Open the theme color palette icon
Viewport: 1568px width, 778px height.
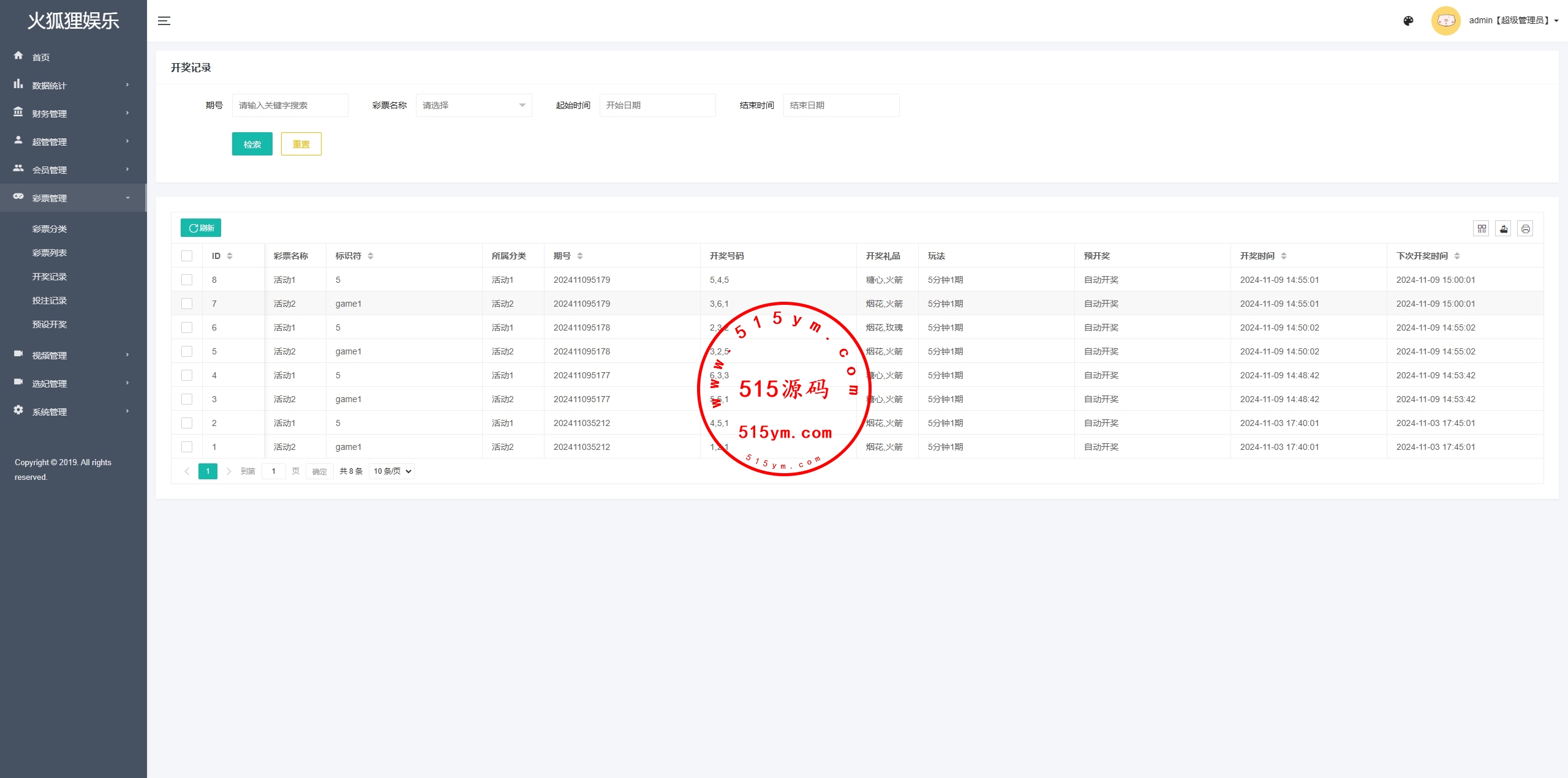click(x=1408, y=21)
